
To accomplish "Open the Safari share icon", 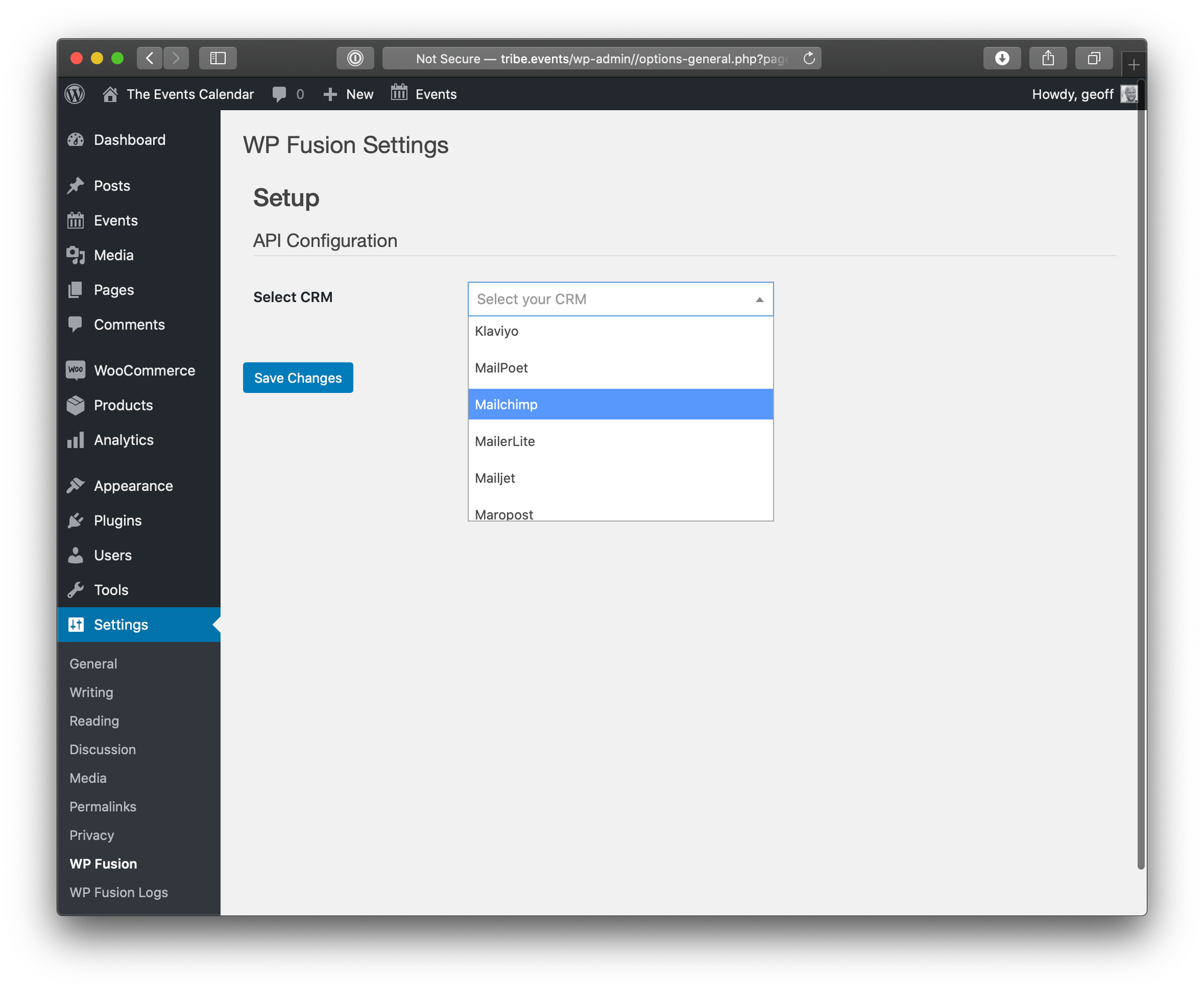I will coord(1048,58).
